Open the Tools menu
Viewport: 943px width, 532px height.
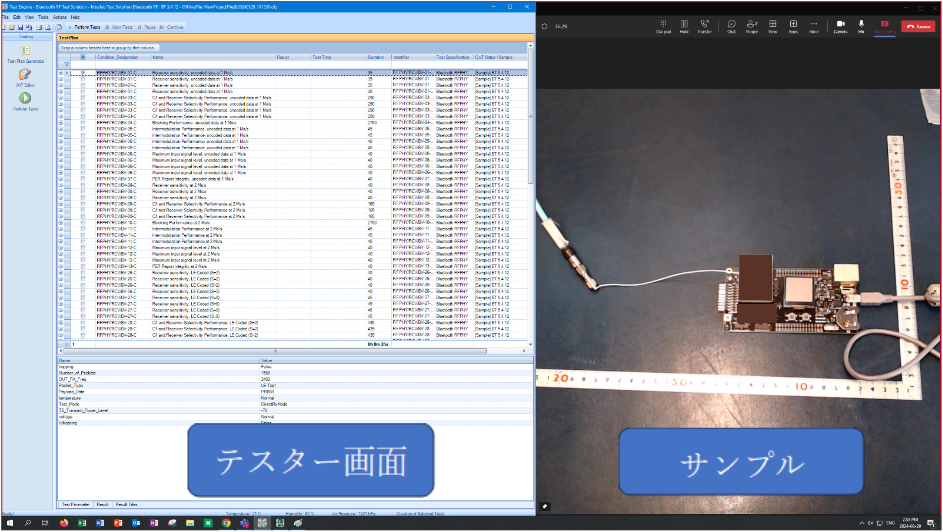coord(43,17)
